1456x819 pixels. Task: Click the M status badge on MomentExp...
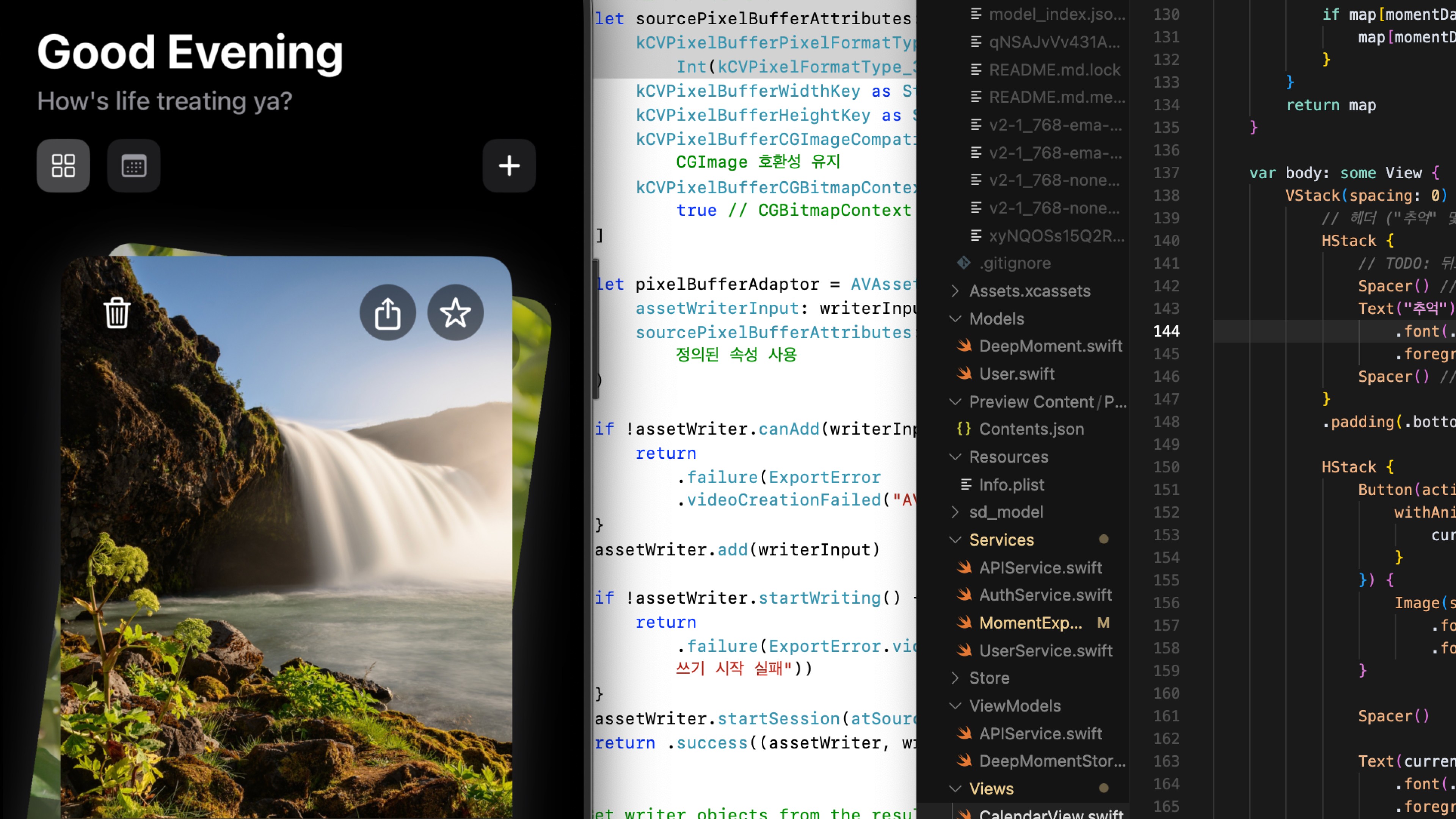[x=1103, y=623]
